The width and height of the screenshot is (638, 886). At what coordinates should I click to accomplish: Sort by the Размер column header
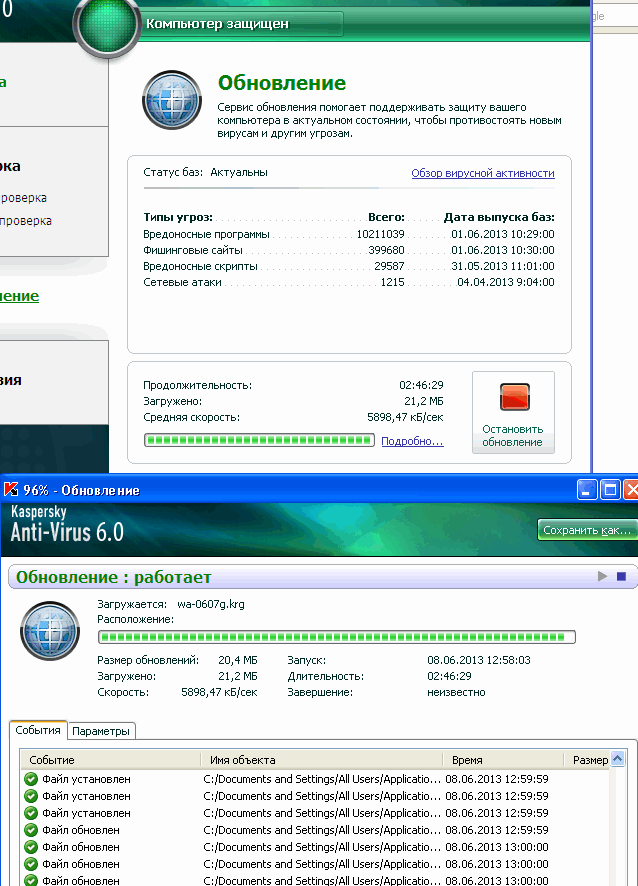588,760
